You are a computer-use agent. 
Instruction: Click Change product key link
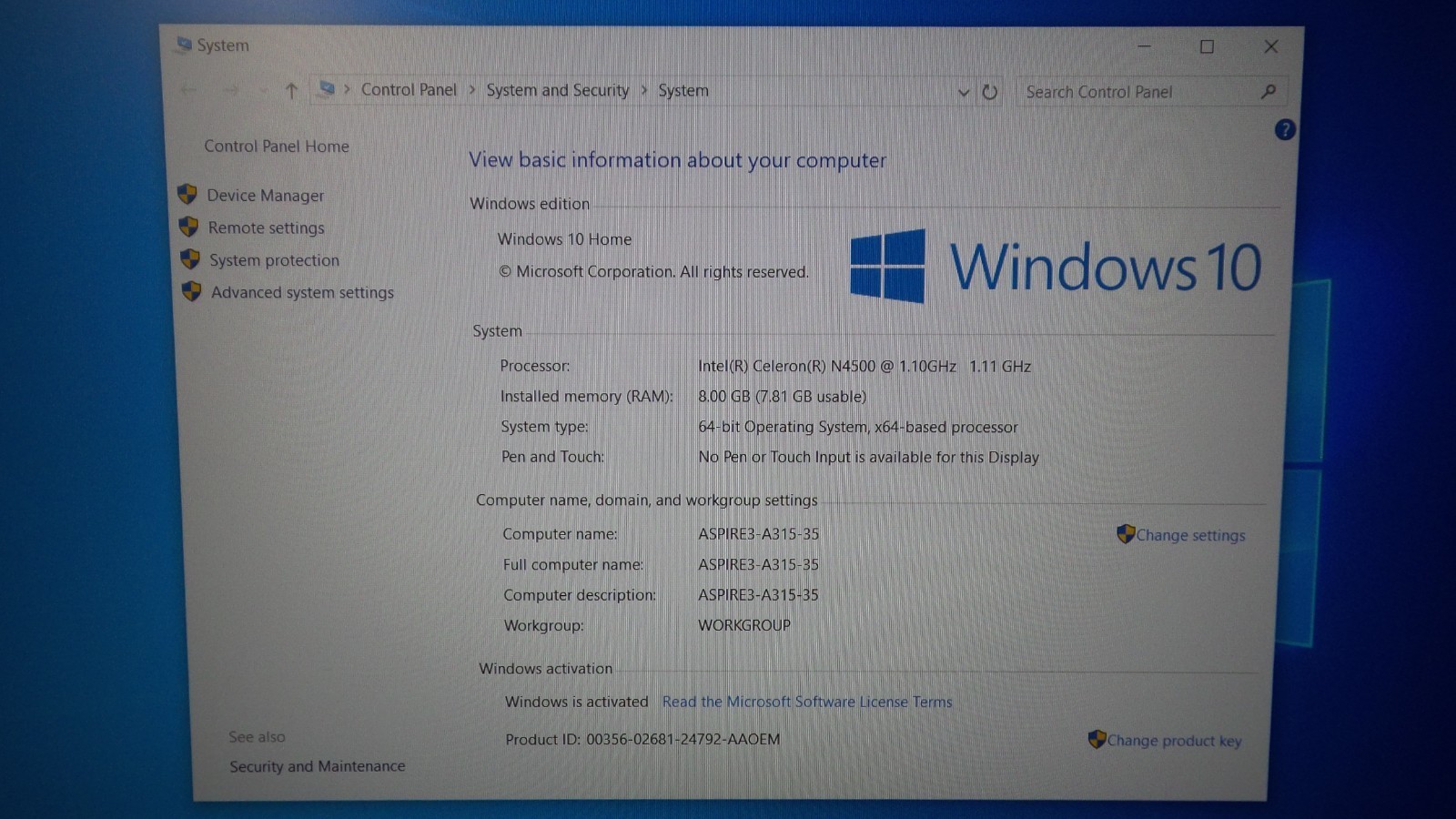point(1174,741)
